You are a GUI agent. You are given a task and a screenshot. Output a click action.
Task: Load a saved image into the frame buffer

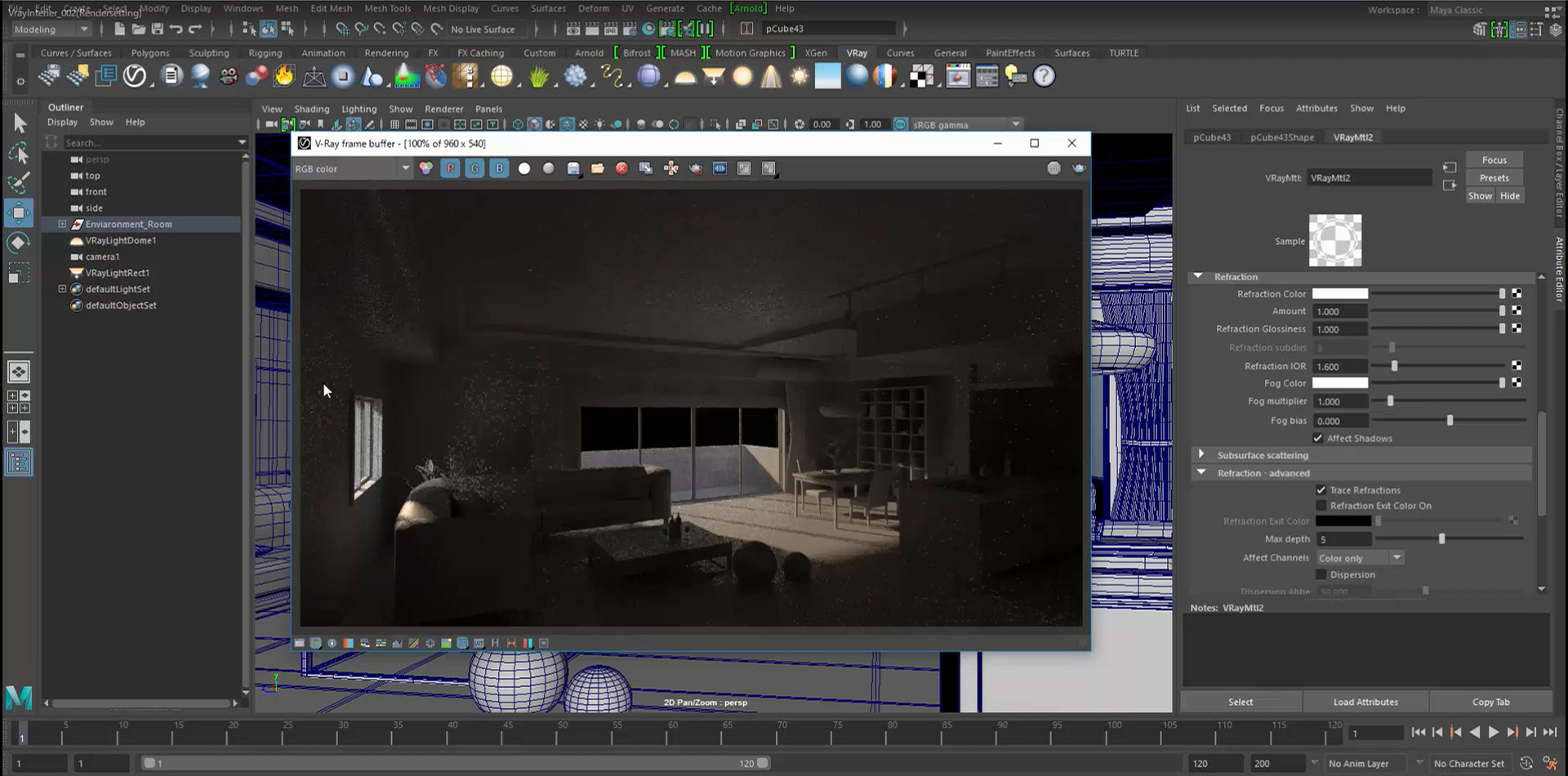(x=598, y=168)
